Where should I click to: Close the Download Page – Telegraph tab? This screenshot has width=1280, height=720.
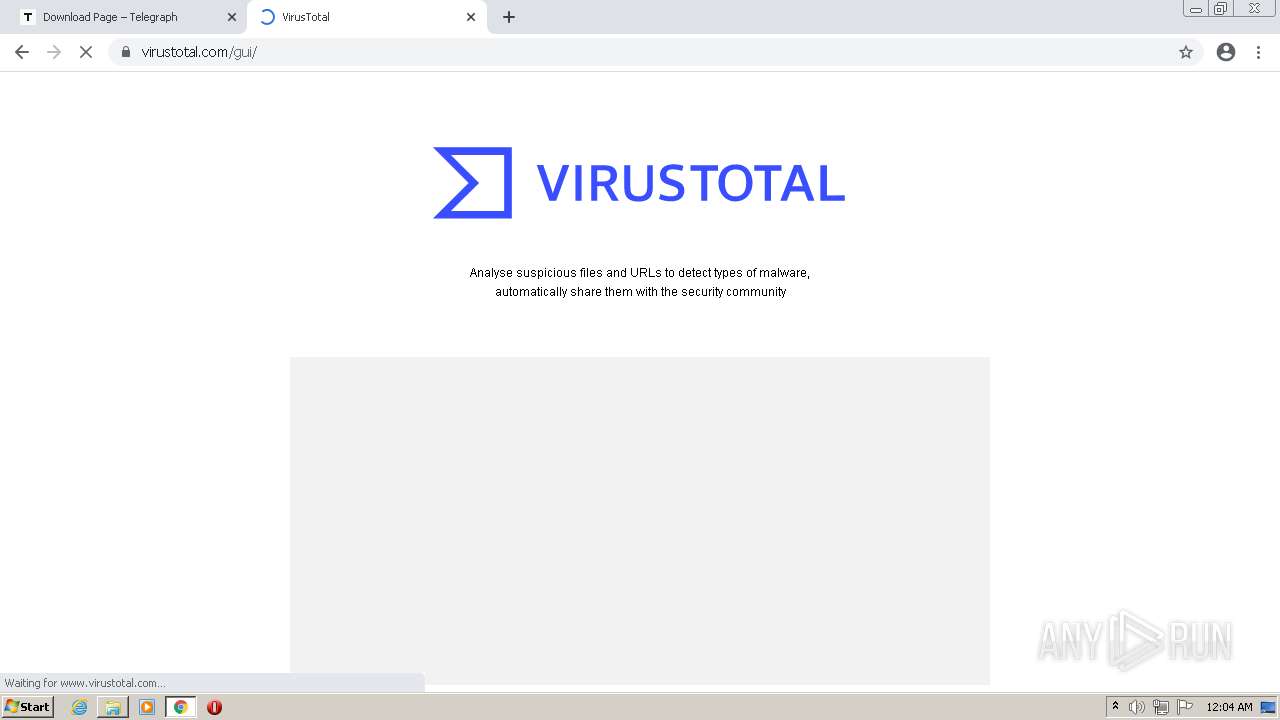(232, 17)
